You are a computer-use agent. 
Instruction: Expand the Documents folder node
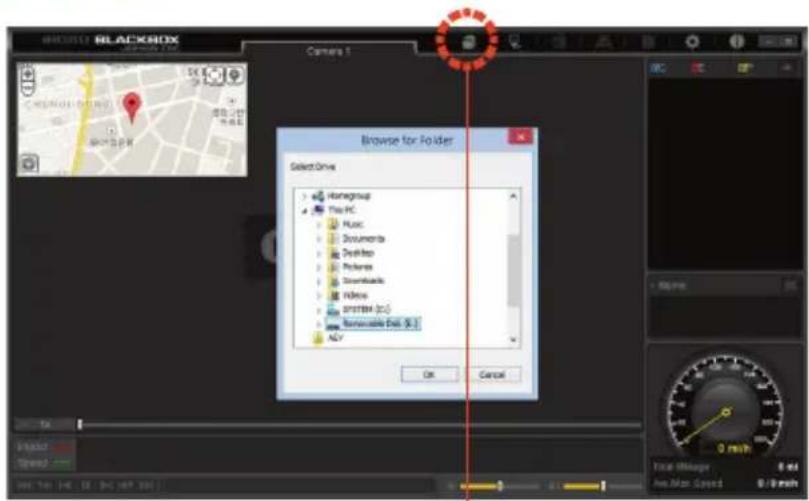(319, 239)
